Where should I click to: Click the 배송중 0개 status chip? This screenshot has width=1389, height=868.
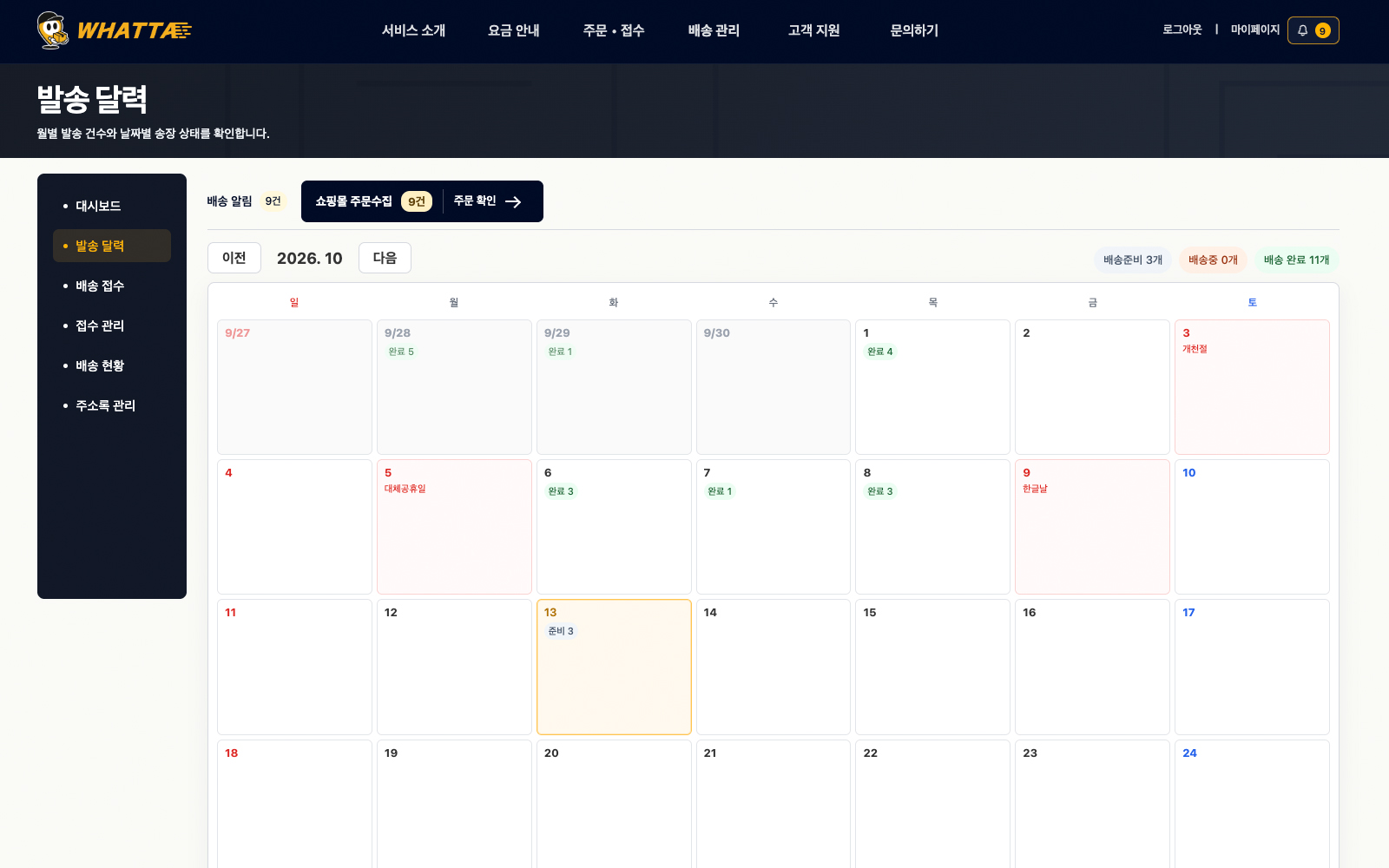click(1213, 260)
